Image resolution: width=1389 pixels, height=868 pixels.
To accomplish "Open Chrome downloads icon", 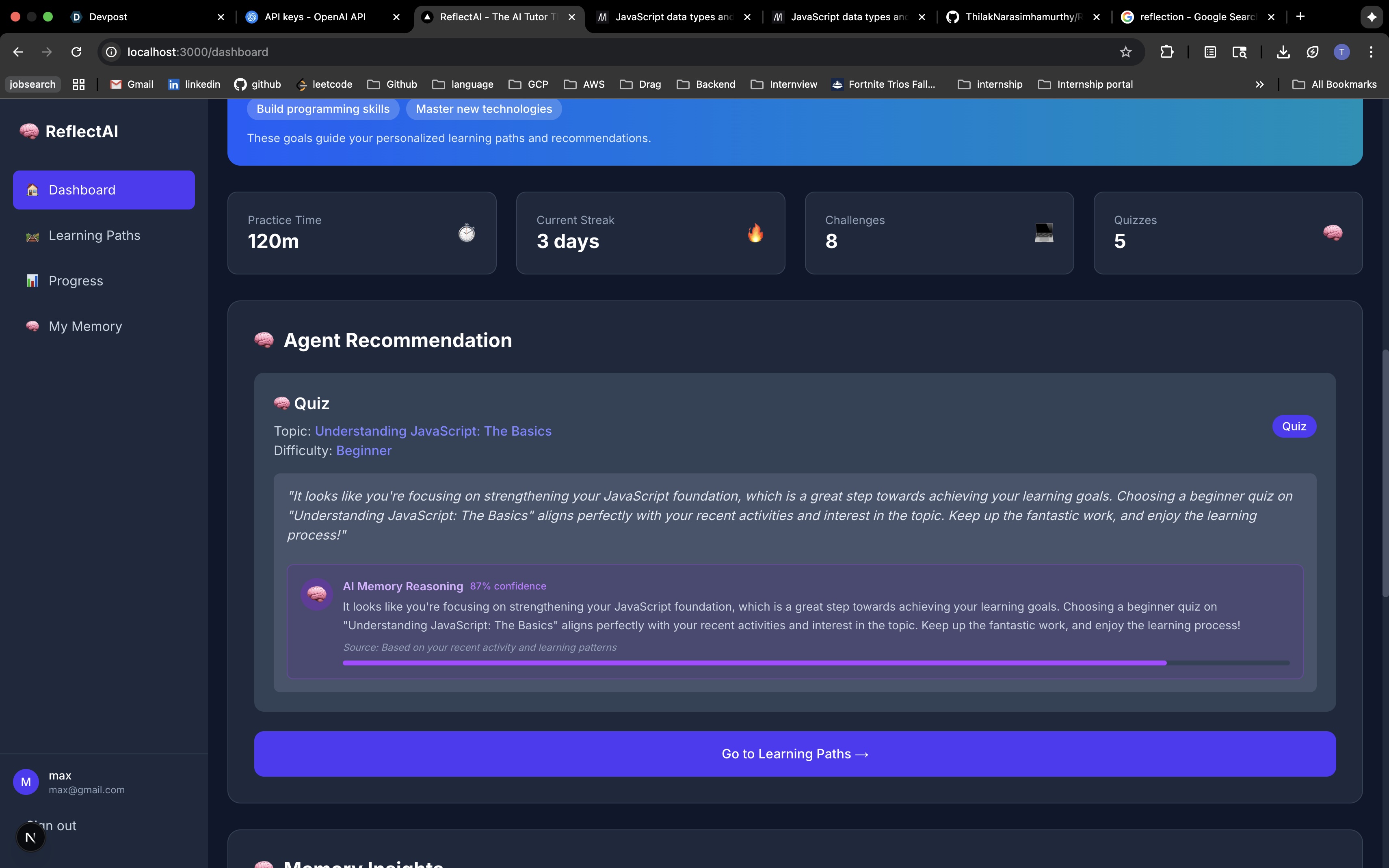I will 1283,52.
